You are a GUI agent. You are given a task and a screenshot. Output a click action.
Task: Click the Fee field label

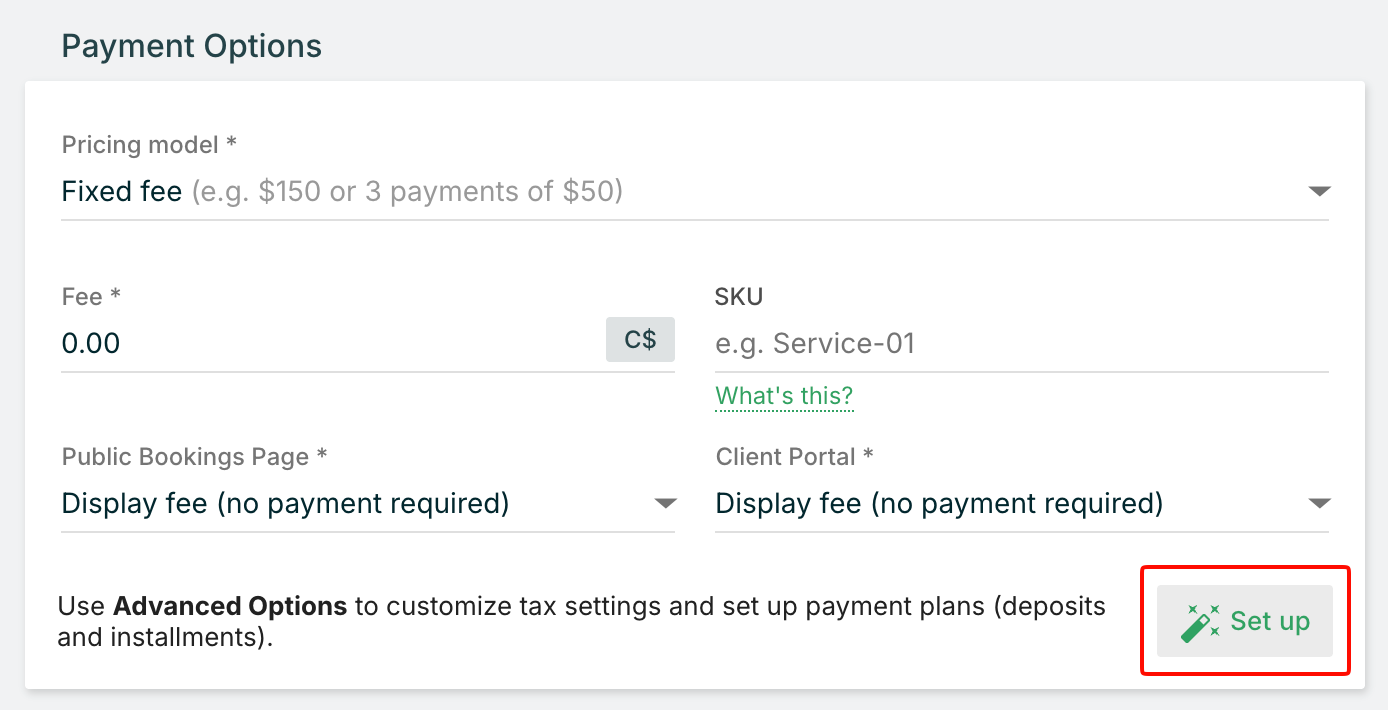click(91, 297)
